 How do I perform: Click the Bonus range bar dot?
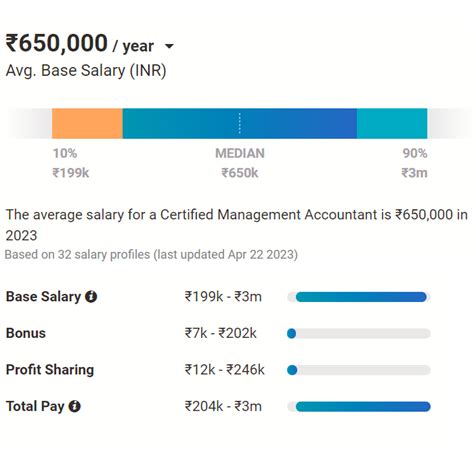292,333
